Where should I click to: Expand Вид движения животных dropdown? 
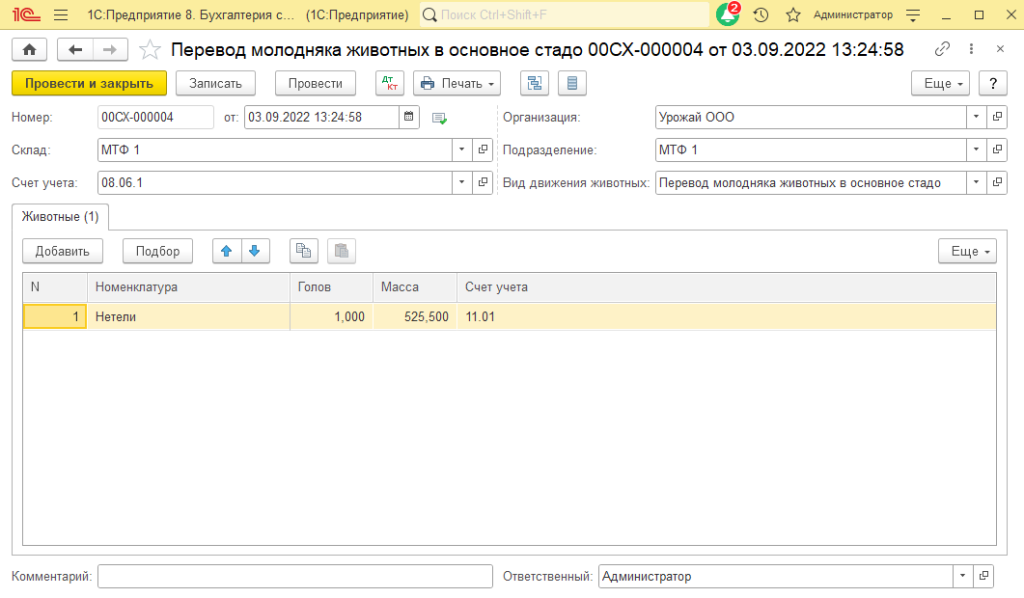pyautogui.click(x=976, y=183)
